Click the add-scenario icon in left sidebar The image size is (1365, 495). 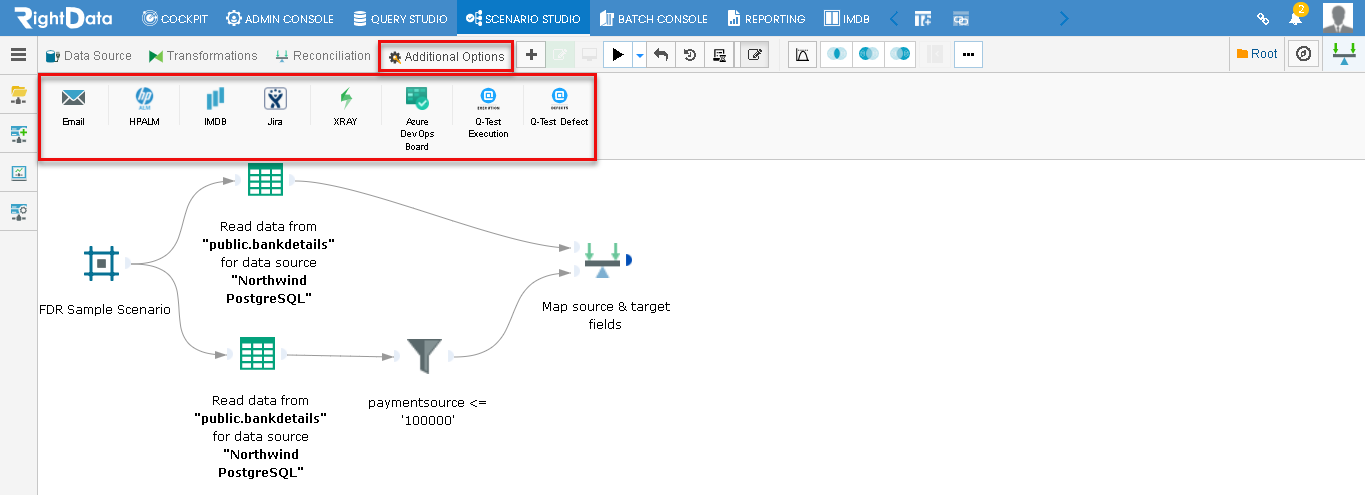pyautogui.click(x=18, y=134)
